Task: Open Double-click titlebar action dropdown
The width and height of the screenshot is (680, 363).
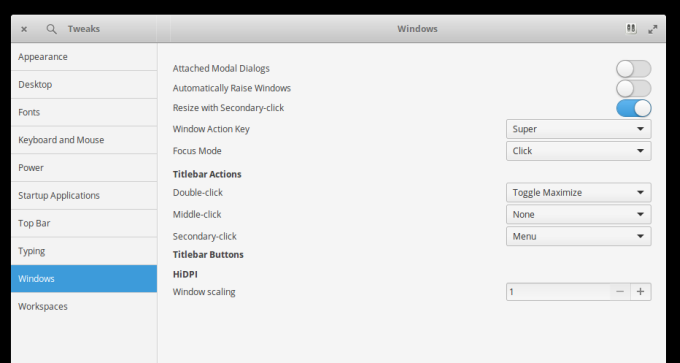Action: pyautogui.click(x=579, y=193)
